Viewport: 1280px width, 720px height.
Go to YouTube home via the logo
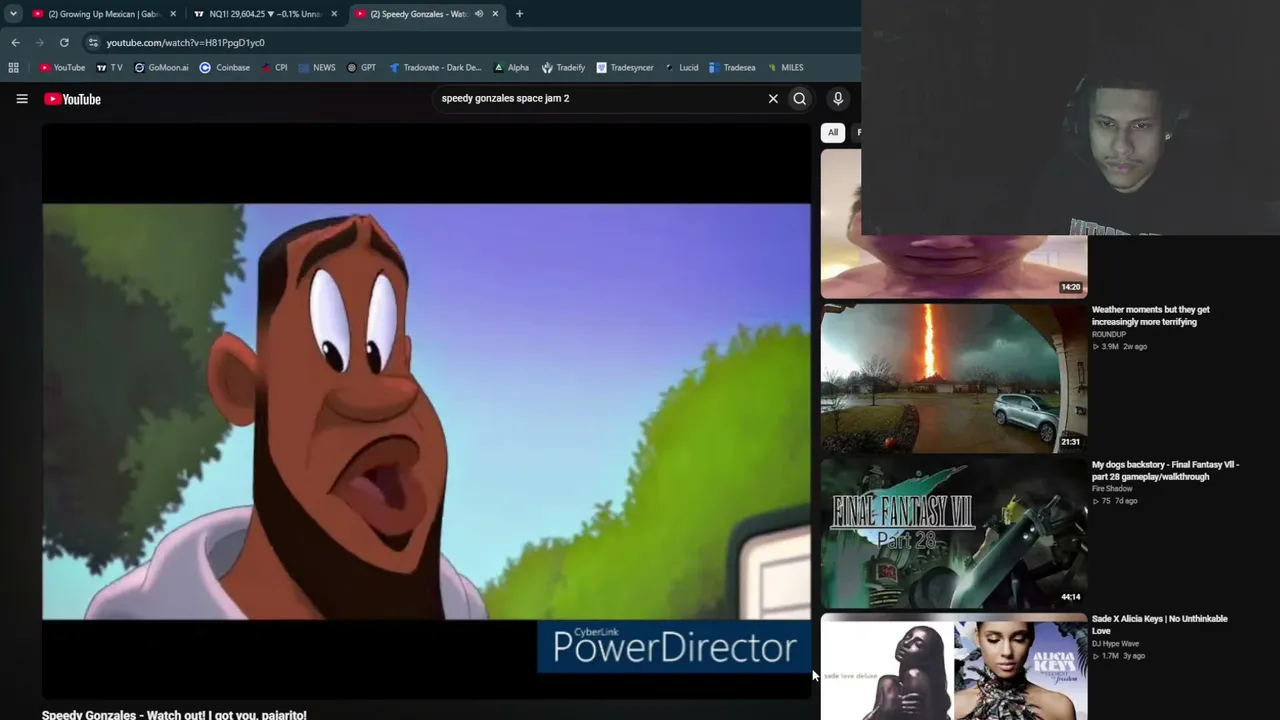pos(72,99)
